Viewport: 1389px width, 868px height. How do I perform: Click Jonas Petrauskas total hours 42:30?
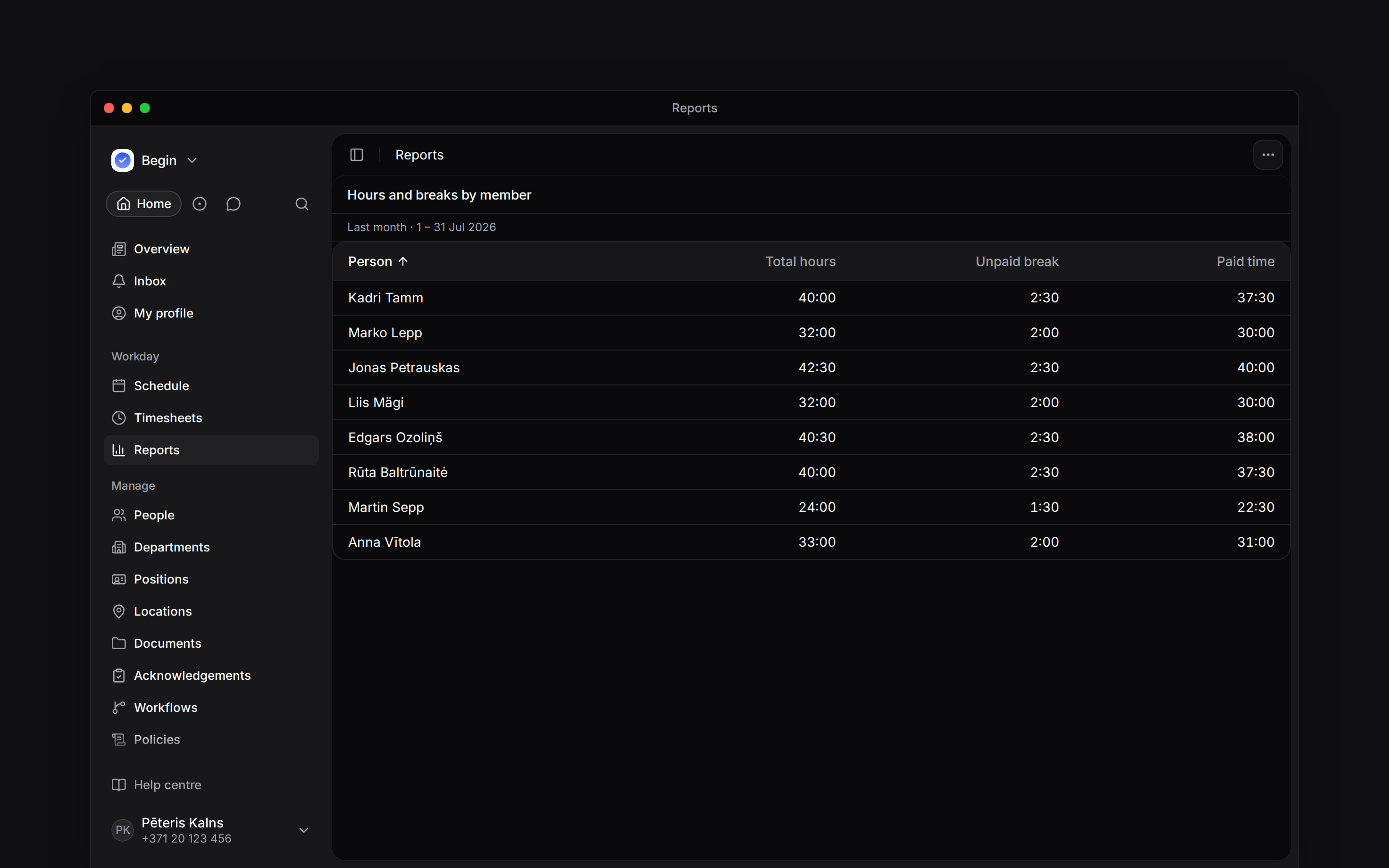point(817,367)
